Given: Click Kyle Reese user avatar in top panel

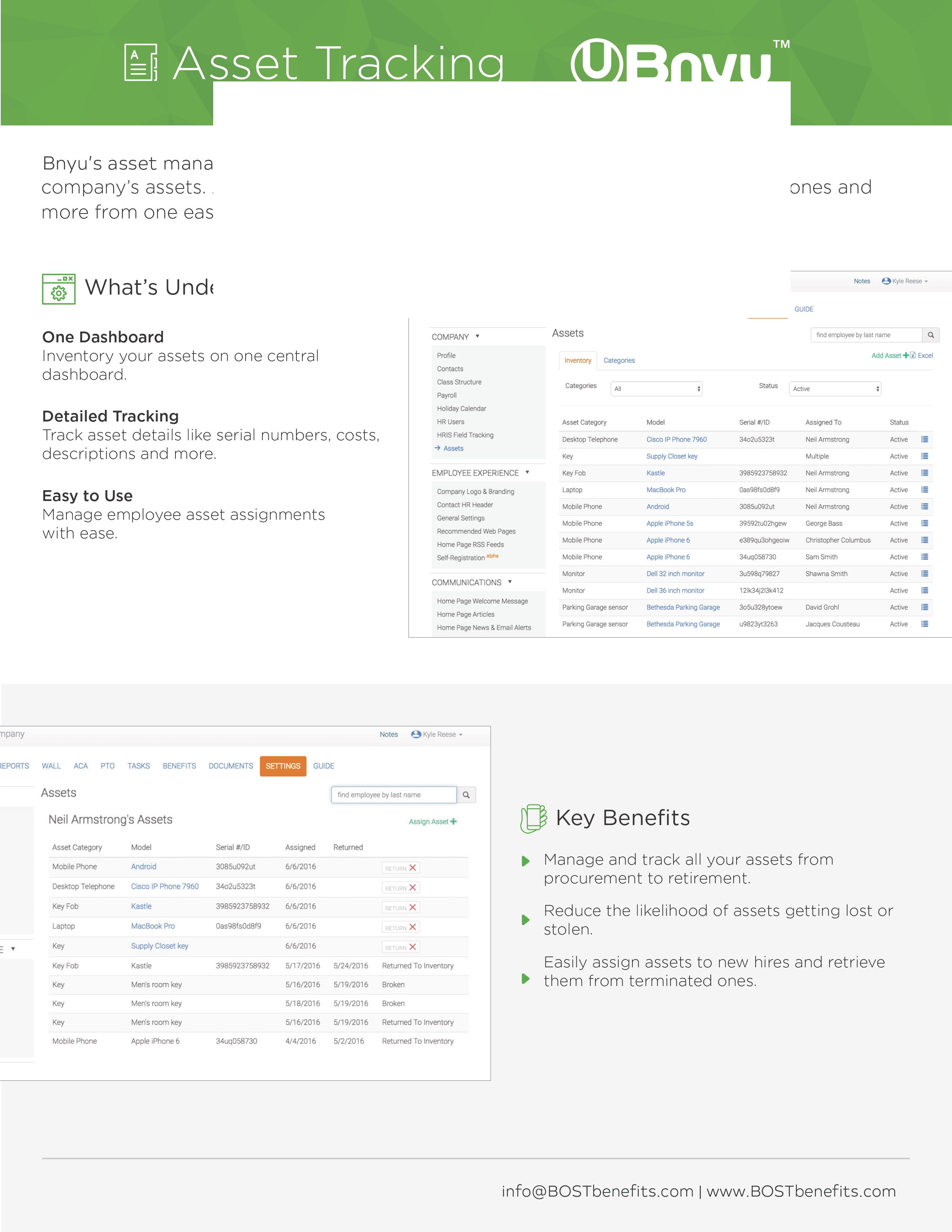Looking at the screenshot, I should click(886, 281).
